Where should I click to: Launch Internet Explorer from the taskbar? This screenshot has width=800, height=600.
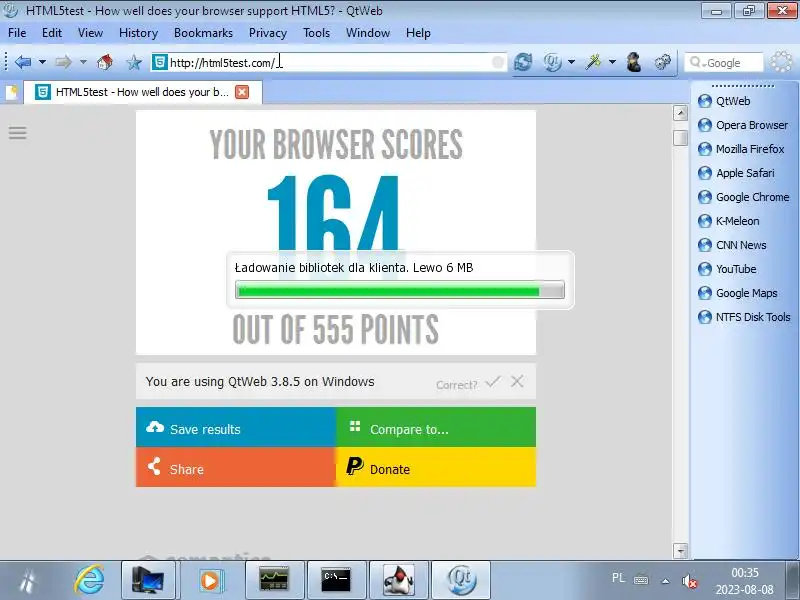point(89,580)
